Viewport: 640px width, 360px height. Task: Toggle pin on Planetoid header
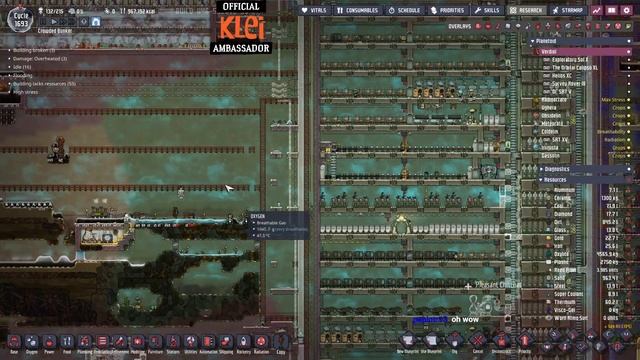629,41
